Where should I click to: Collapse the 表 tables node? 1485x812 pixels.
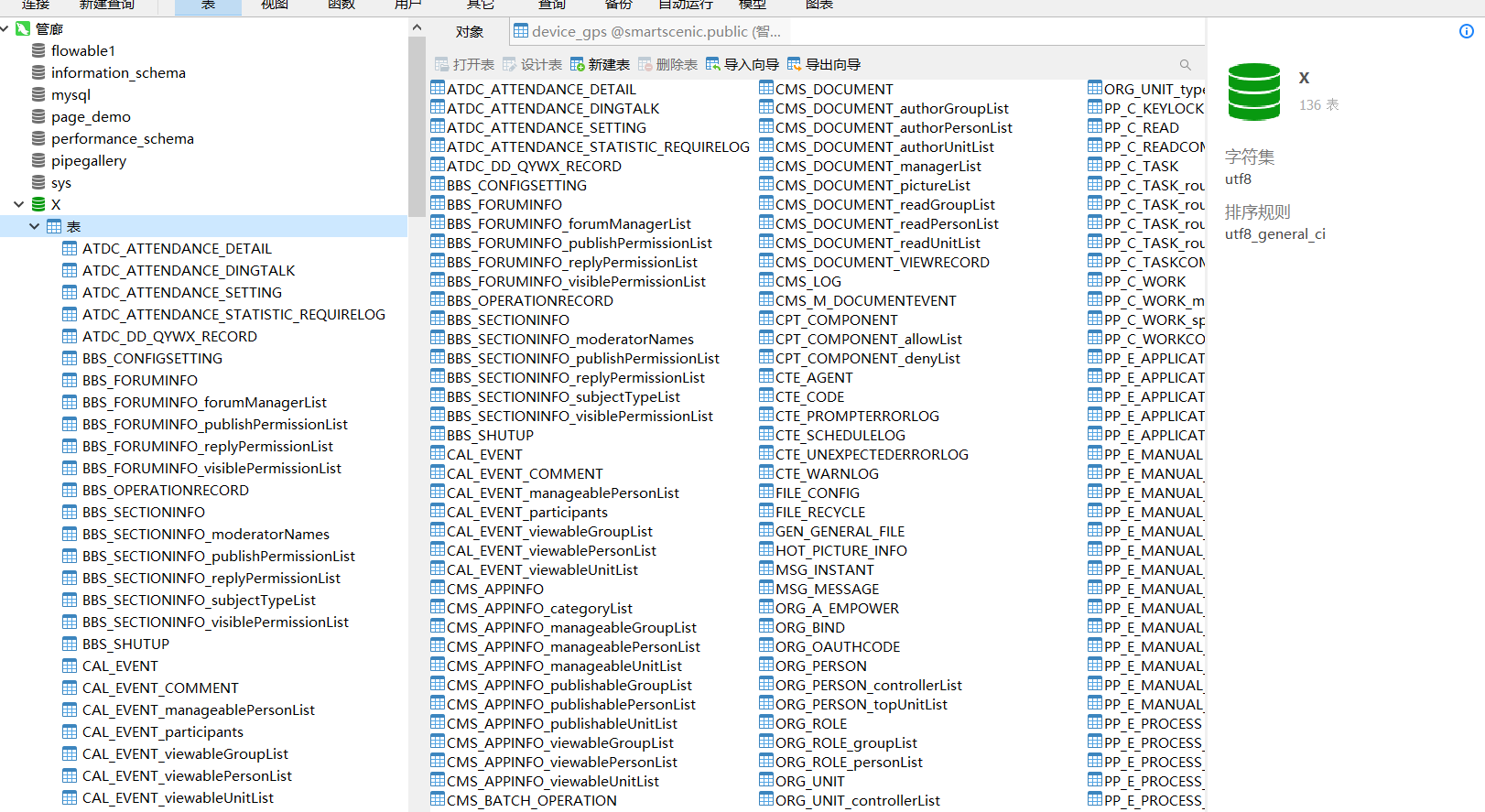pos(35,226)
